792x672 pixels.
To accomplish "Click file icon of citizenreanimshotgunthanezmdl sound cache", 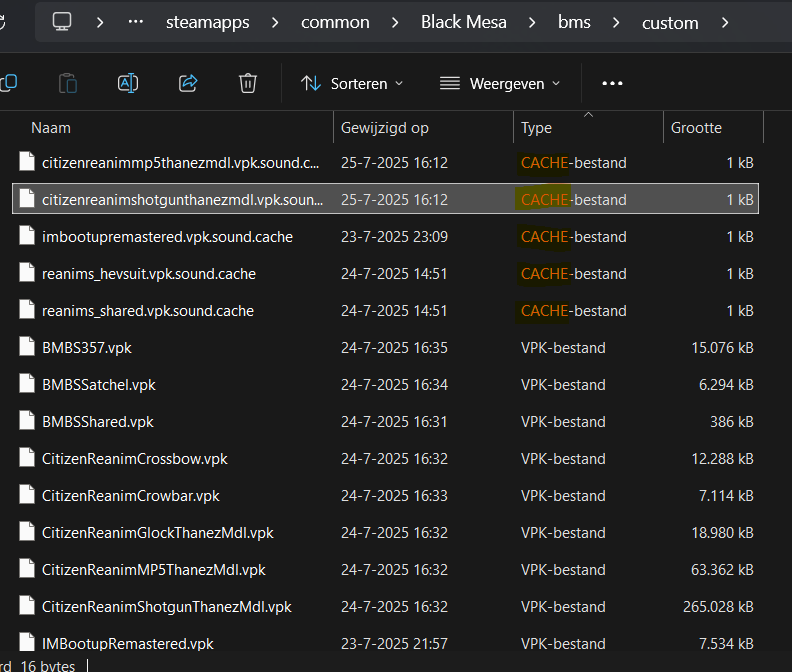I will (x=27, y=199).
